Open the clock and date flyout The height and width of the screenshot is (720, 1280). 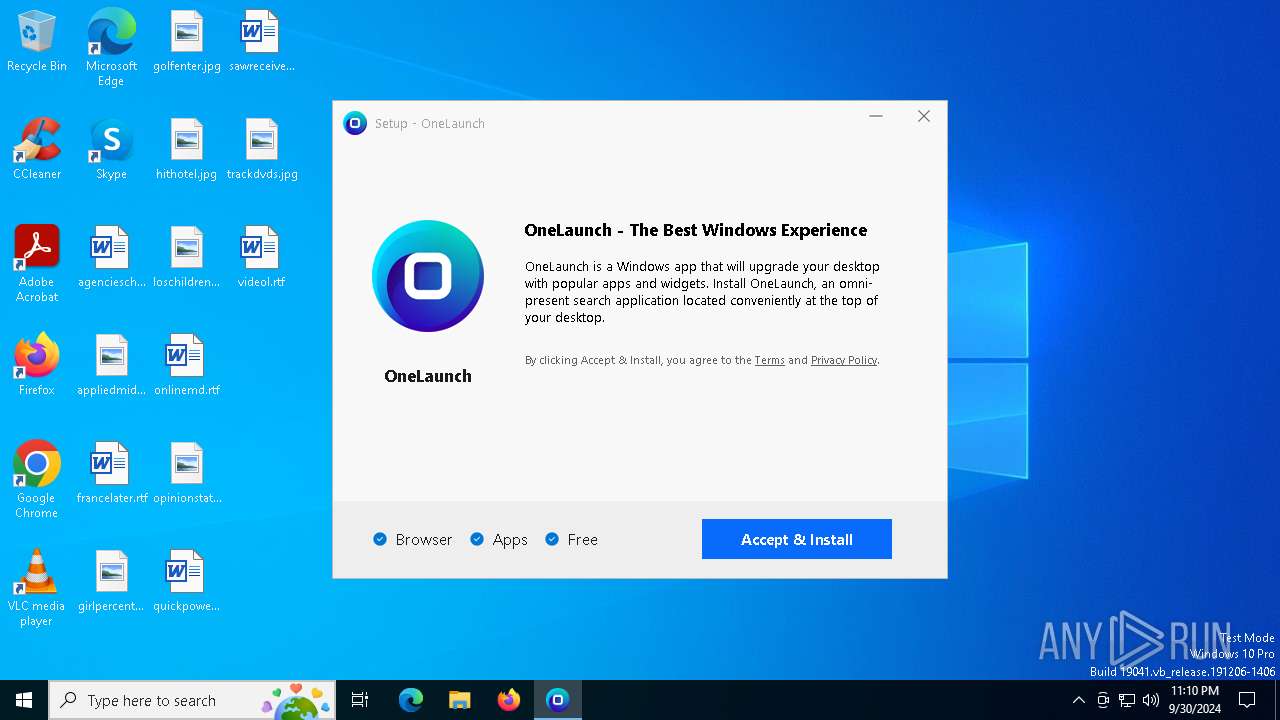pyautogui.click(x=1195, y=700)
